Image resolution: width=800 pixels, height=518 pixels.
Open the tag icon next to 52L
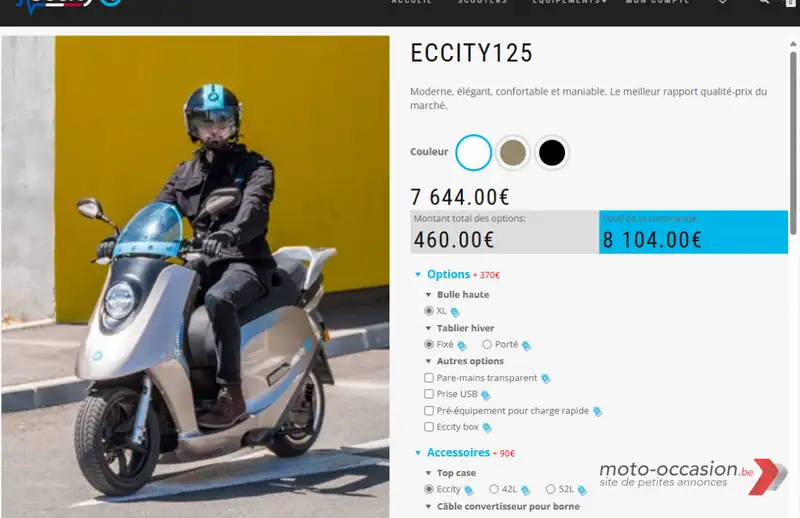point(582,490)
